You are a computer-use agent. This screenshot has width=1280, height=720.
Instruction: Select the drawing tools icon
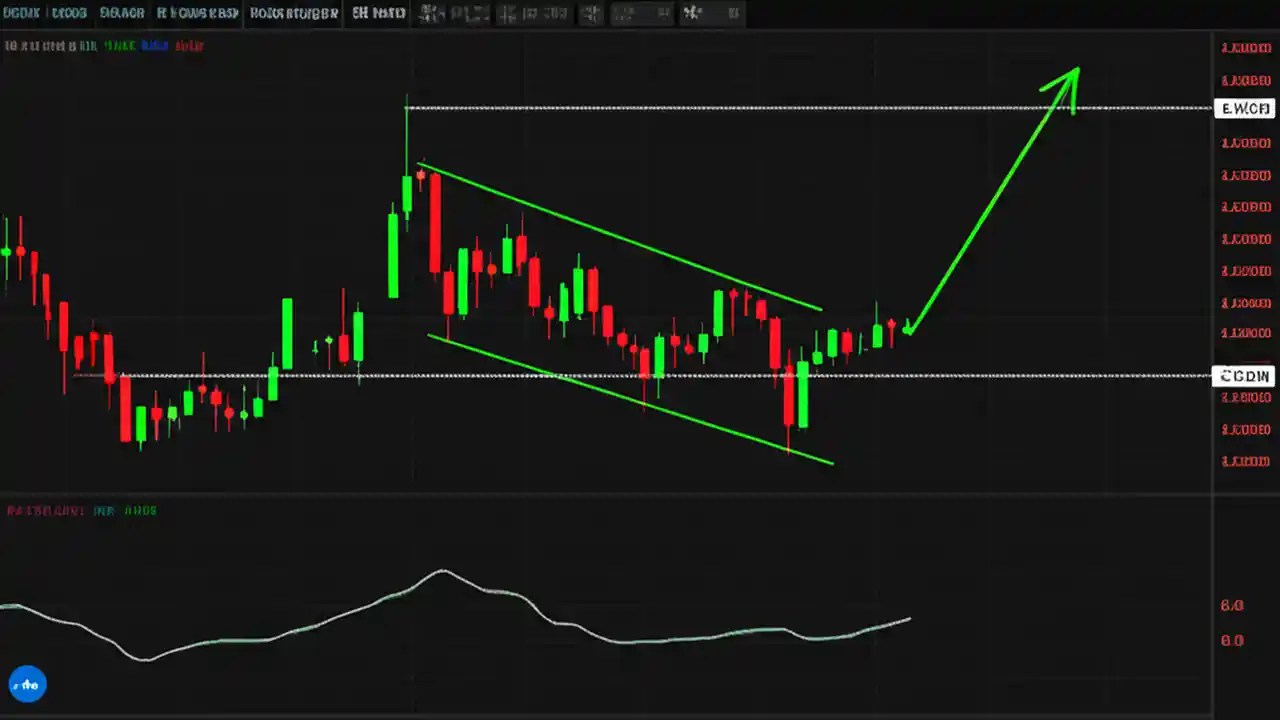tap(507, 13)
